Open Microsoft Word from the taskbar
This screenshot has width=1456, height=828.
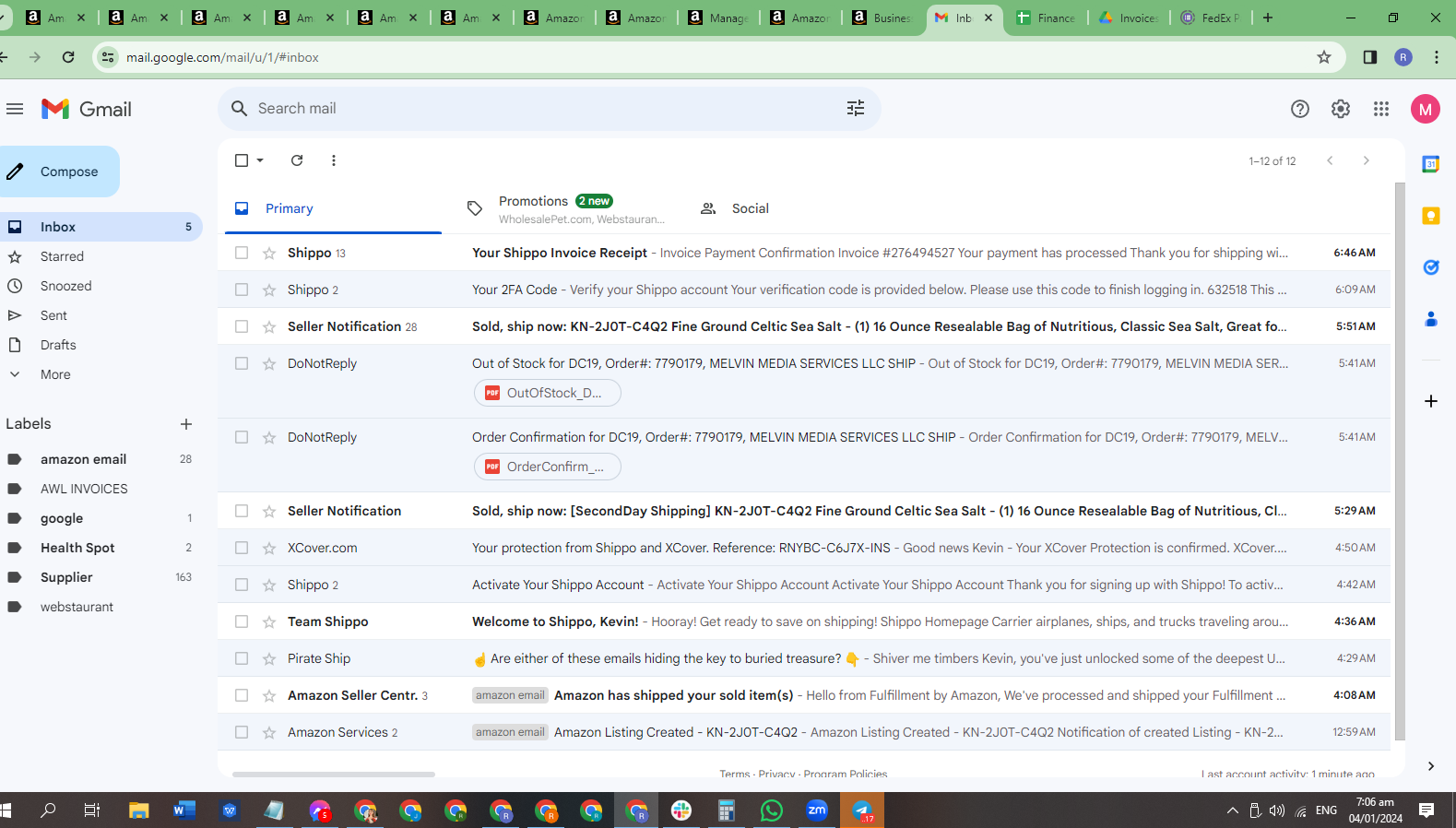(184, 810)
